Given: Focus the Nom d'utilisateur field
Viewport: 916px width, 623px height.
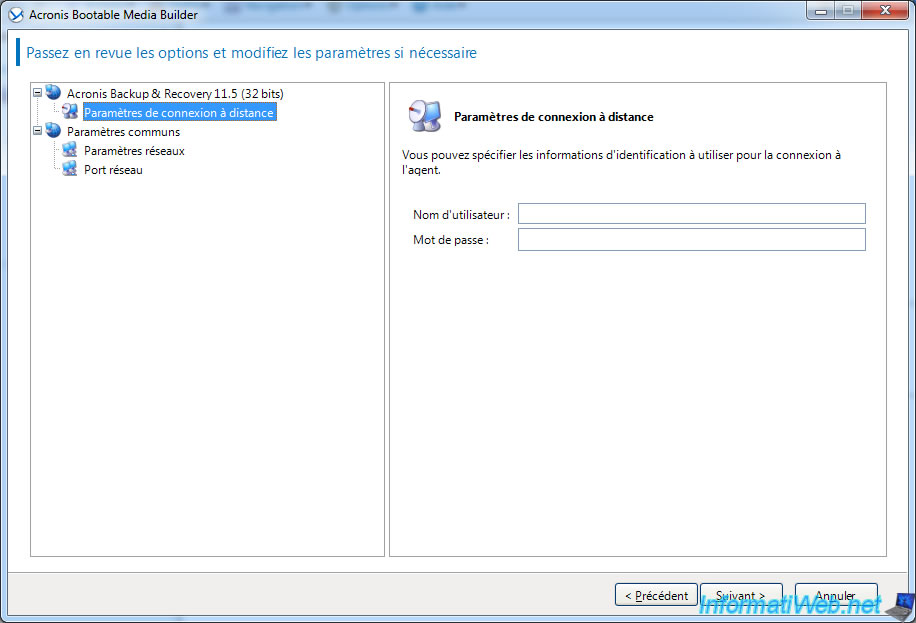Looking at the screenshot, I should click(x=692, y=214).
